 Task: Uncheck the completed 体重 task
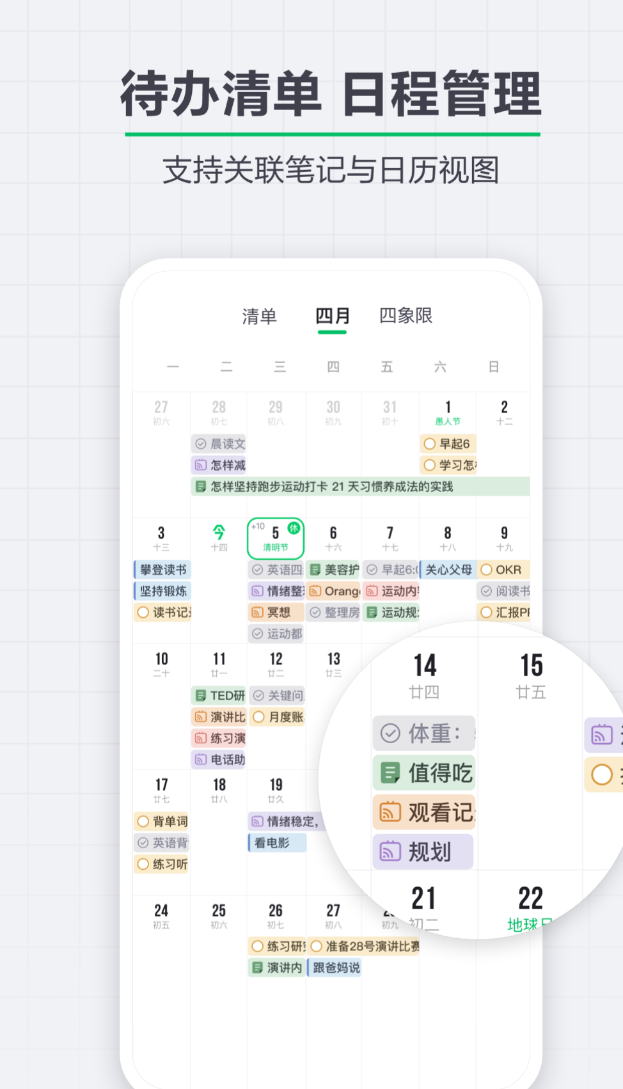pos(390,733)
